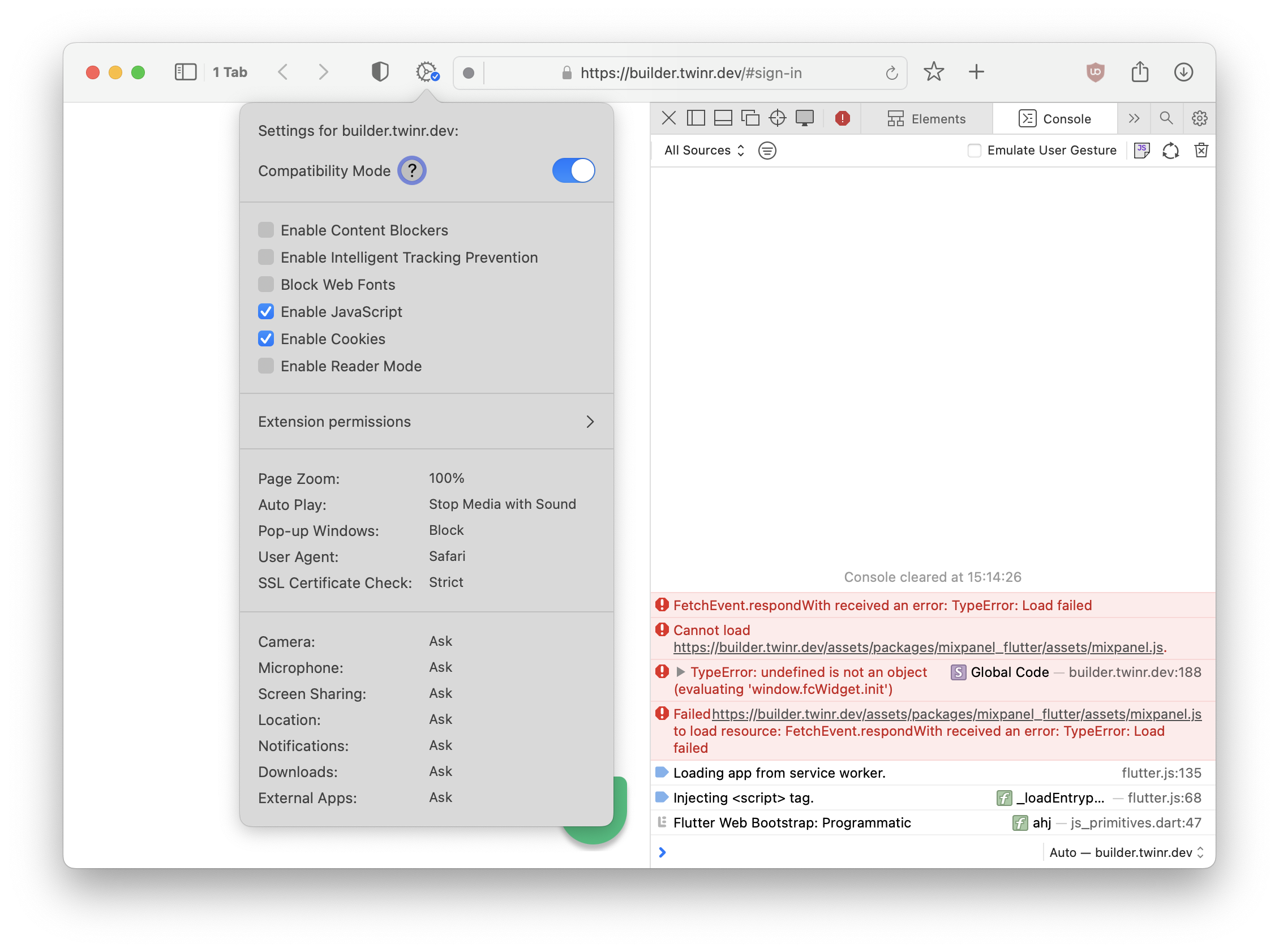The image size is (1279, 952).
Task: Click the inspector search magnifier icon
Action: 1166,119
